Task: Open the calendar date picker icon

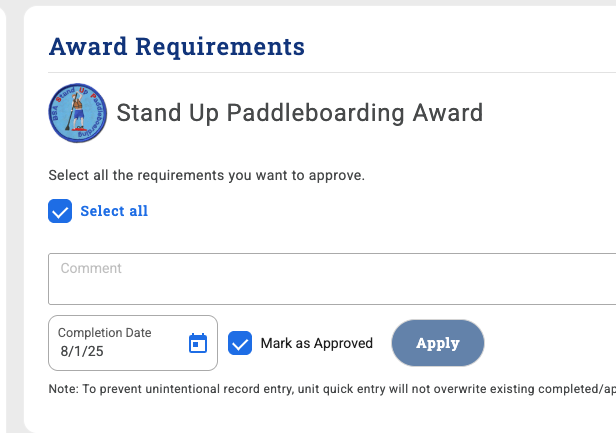Action: pos(198,344)
